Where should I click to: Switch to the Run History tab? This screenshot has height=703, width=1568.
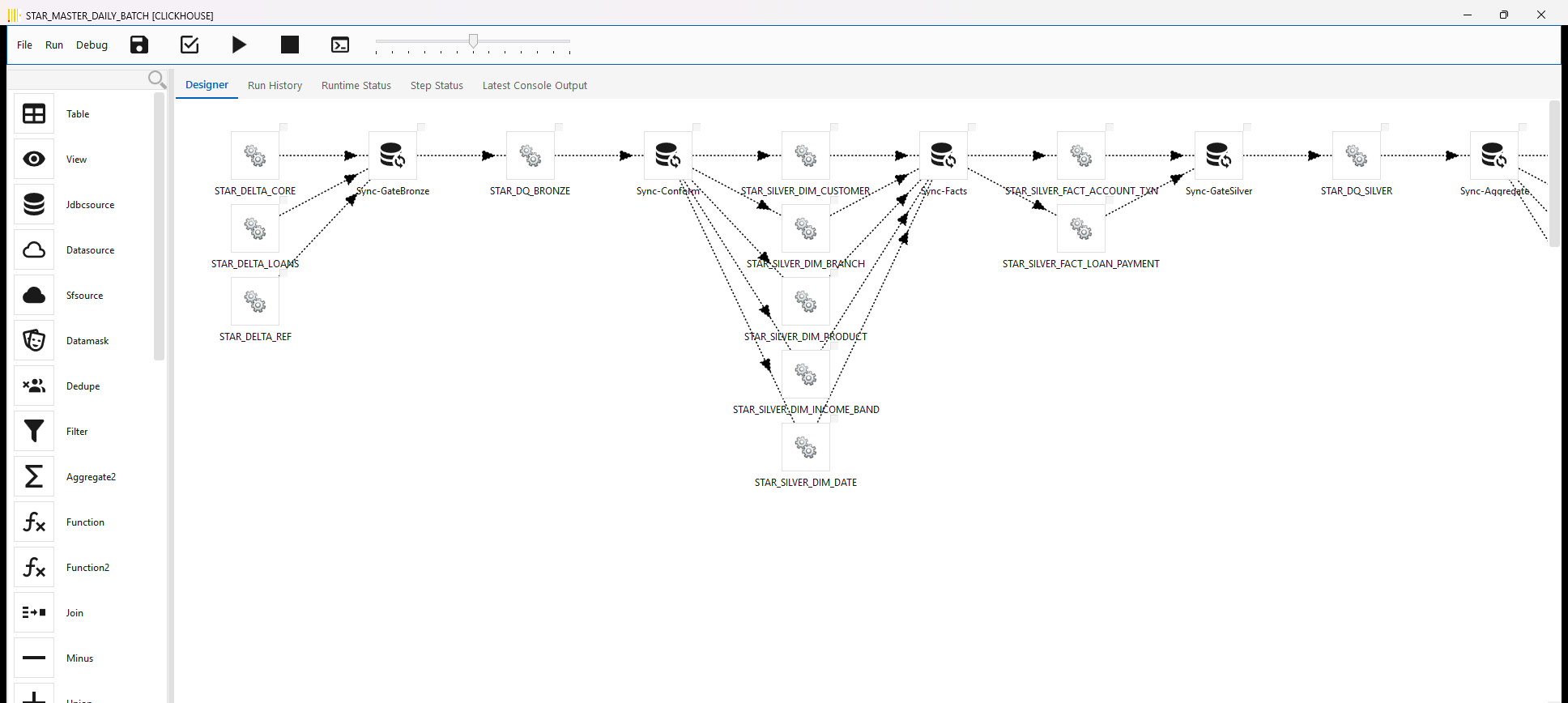click(275, 85)
